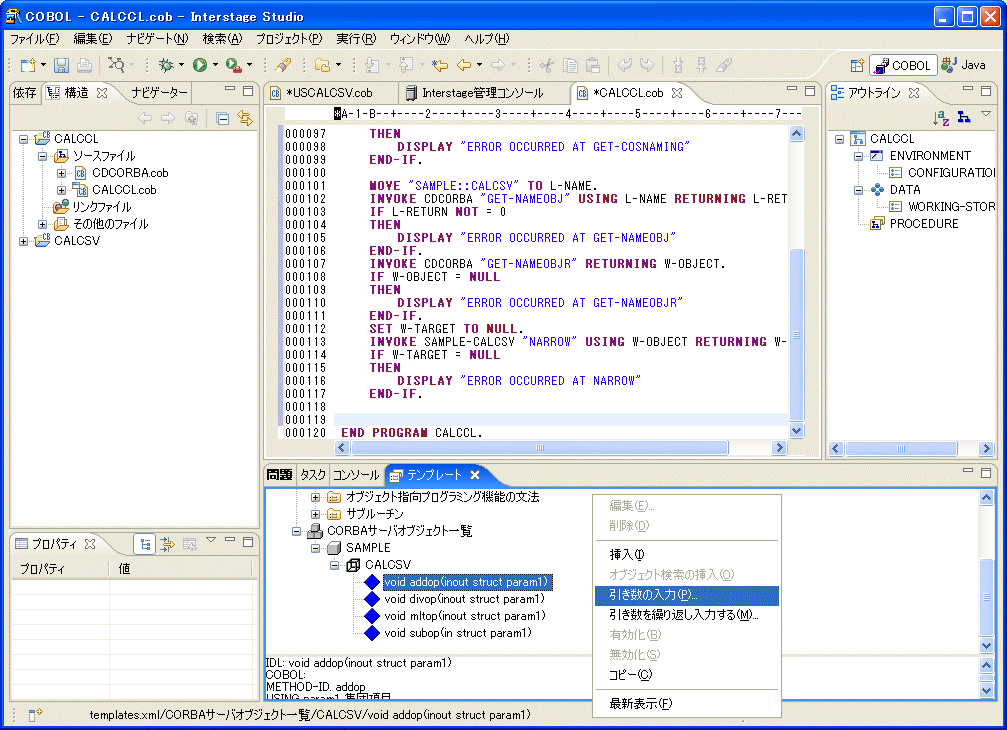Select void divop(inout struct param1) template
The image size is (1007, 730).
point(464,599)
